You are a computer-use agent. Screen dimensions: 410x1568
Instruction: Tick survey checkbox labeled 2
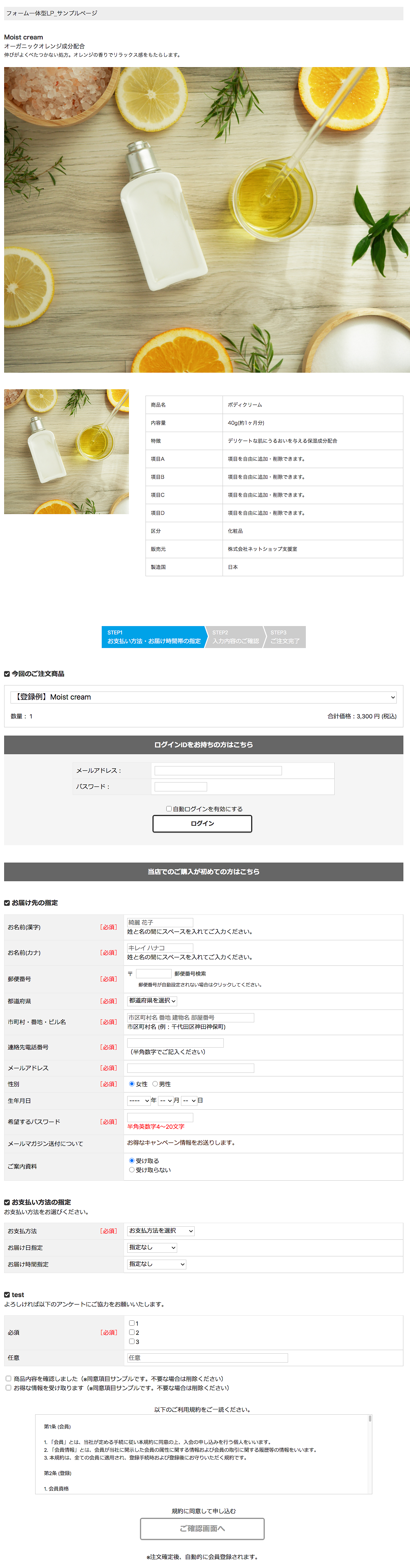[x=132, y=1332]
